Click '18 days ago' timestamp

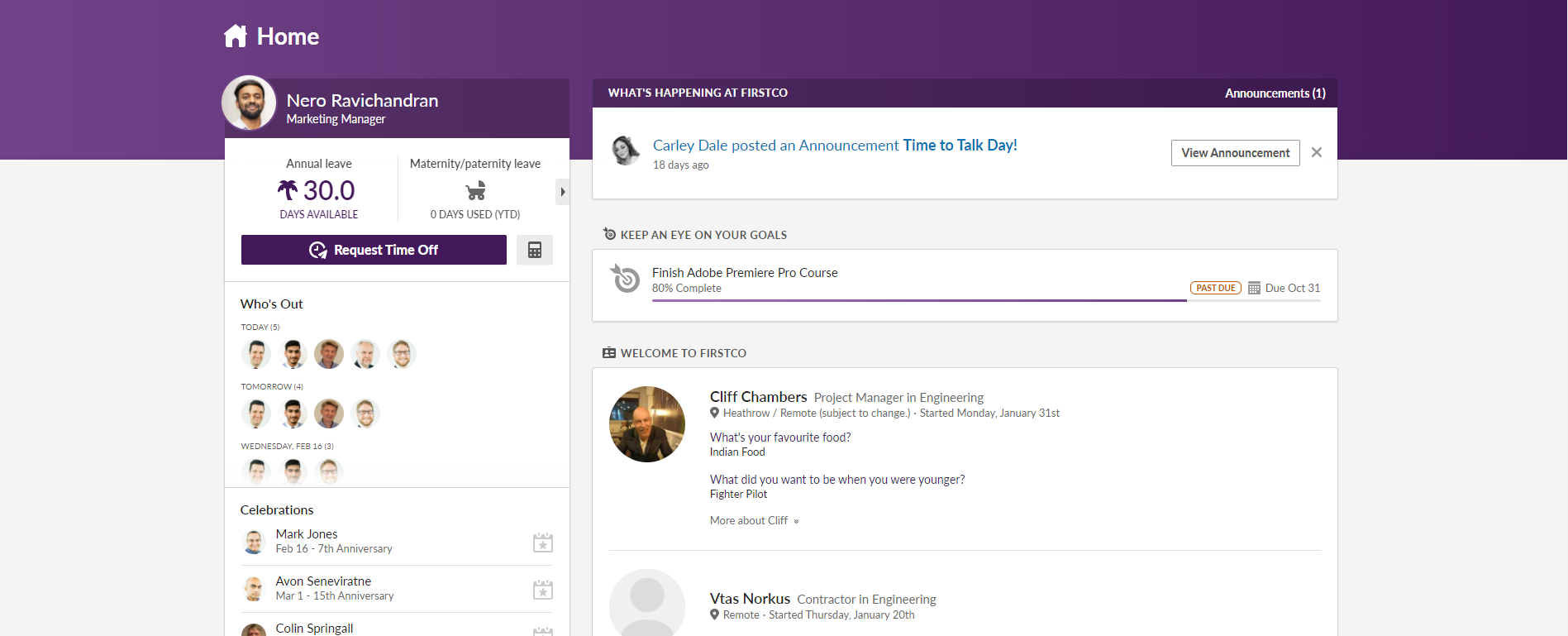[x=680, y=165]
